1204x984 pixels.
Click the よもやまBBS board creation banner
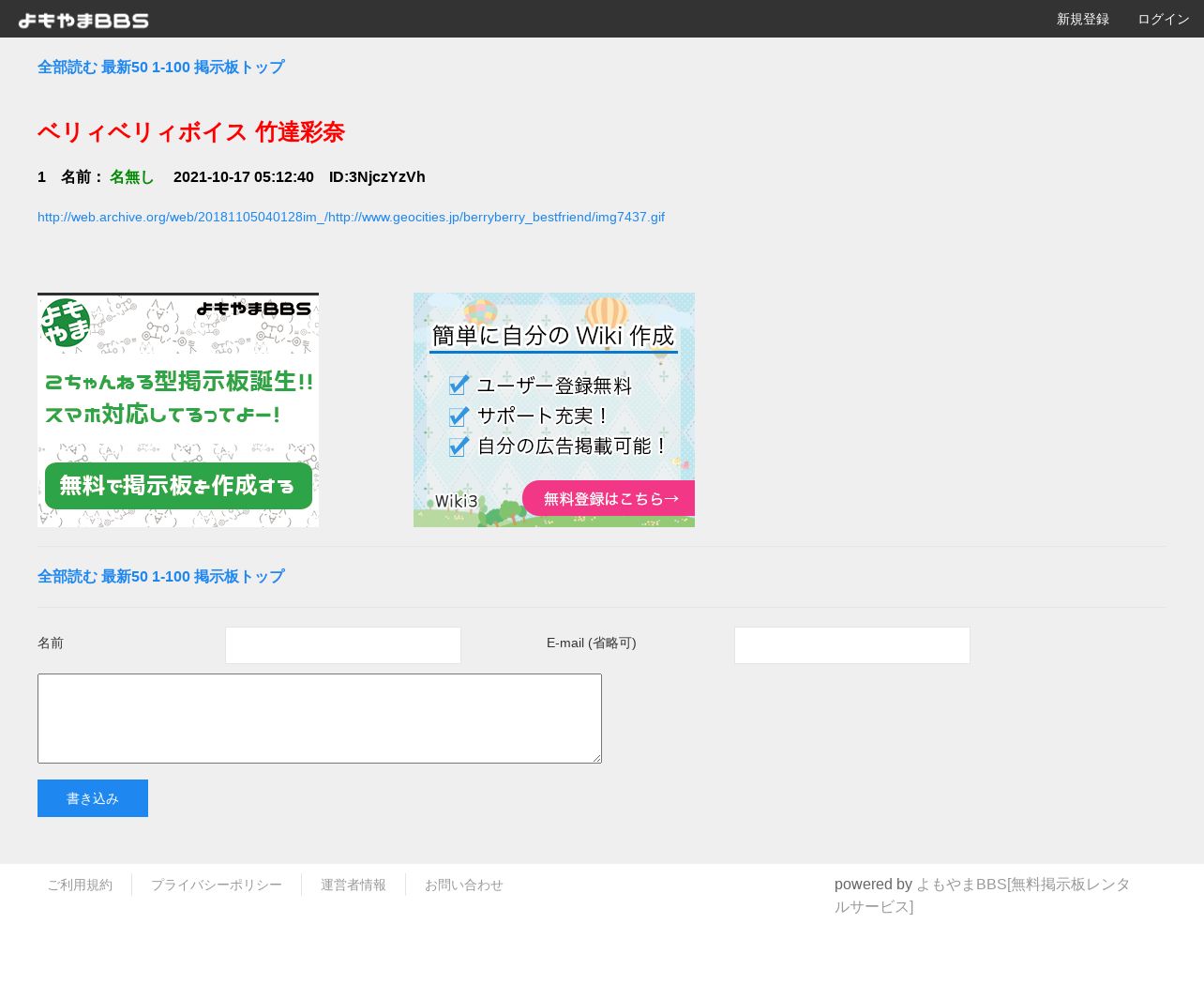(178, 410)
